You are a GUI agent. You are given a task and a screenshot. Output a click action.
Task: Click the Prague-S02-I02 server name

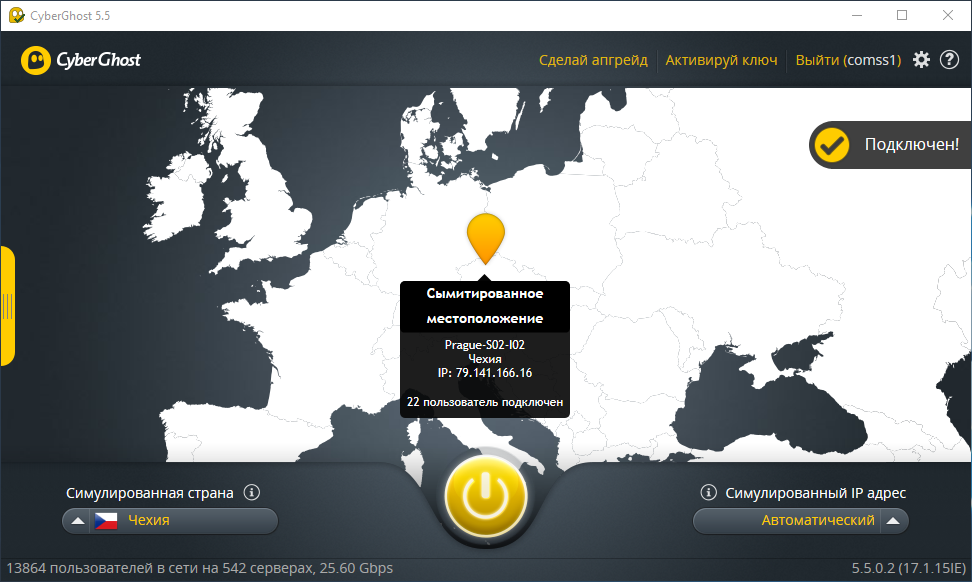[485, 345]
